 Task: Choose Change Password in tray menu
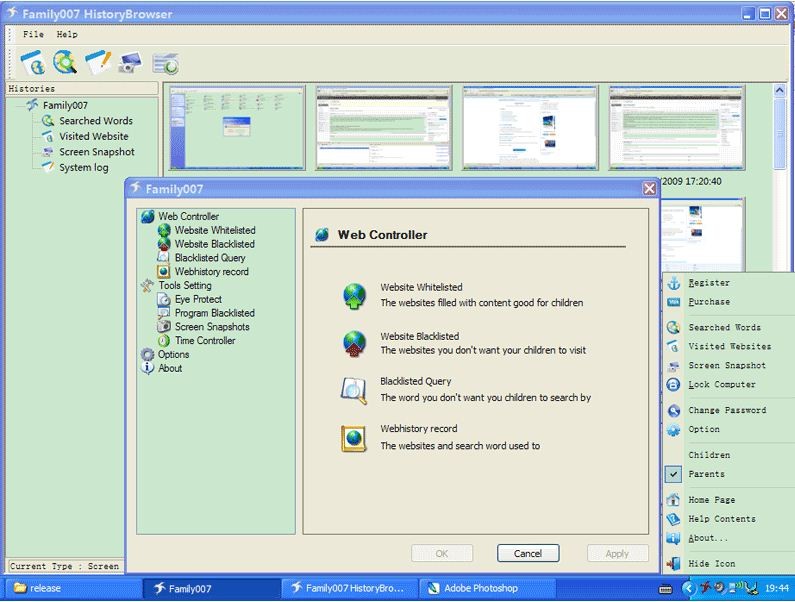[729, 410]
